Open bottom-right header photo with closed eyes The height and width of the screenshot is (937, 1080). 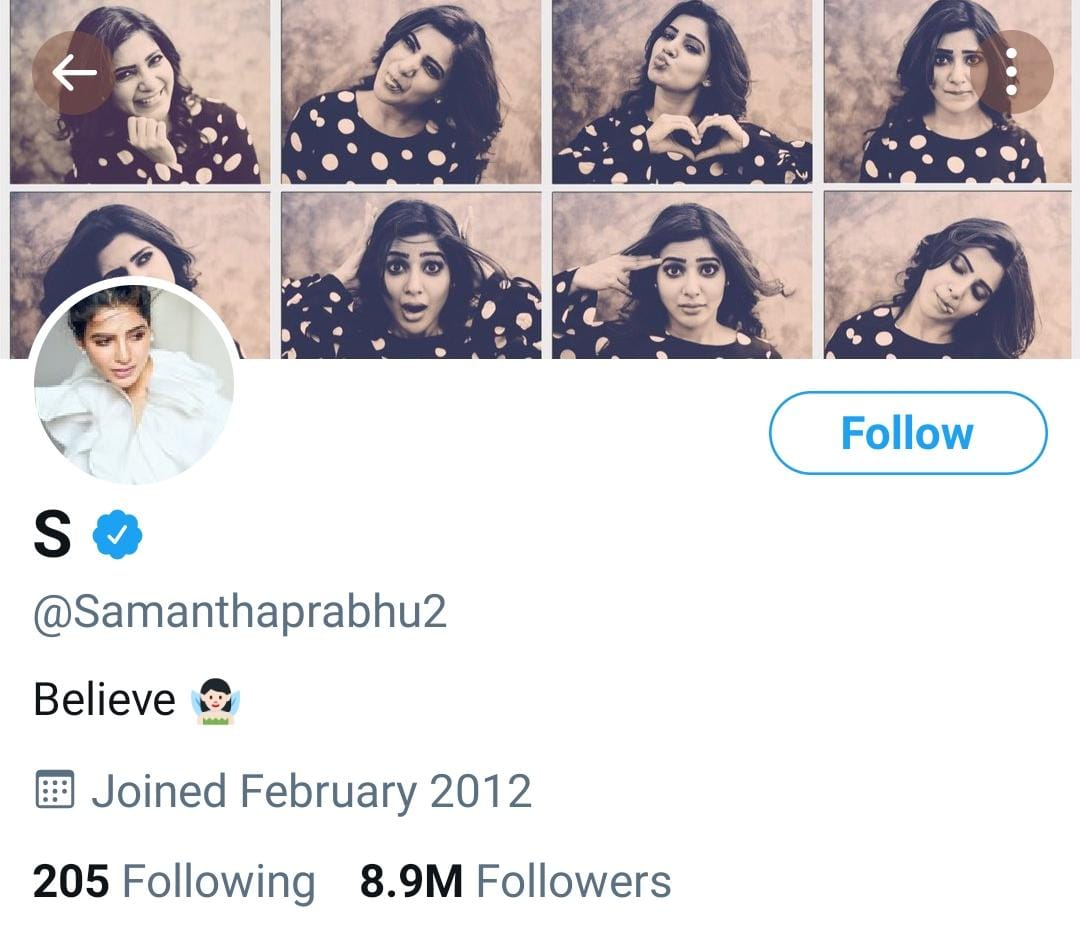[950, 275]
